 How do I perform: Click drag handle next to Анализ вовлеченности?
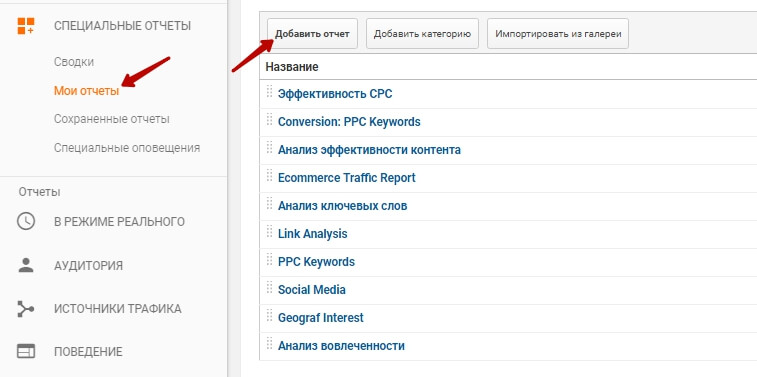[x=269, y=343]
